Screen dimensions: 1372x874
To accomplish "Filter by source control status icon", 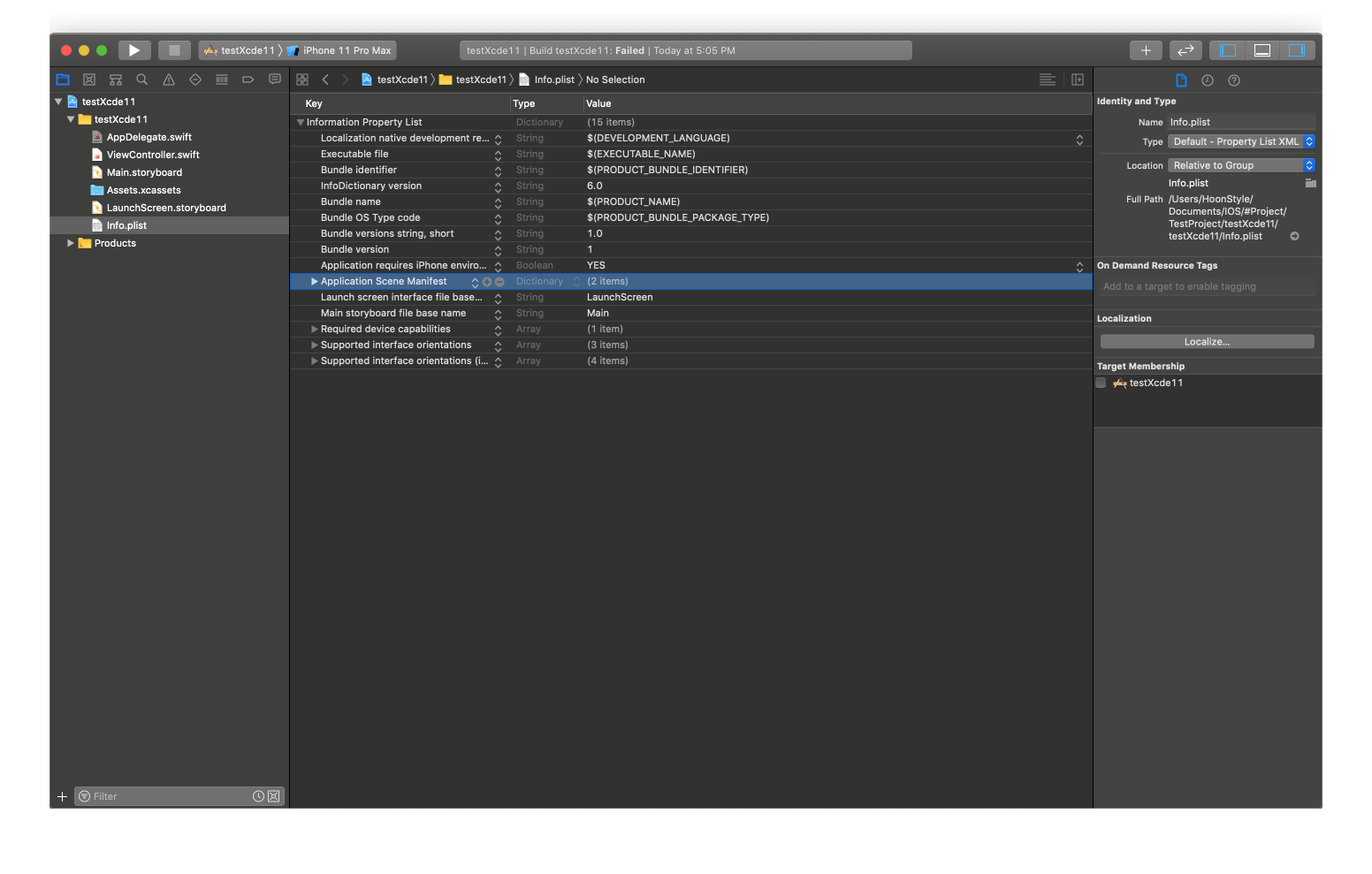I will [274, 796].
